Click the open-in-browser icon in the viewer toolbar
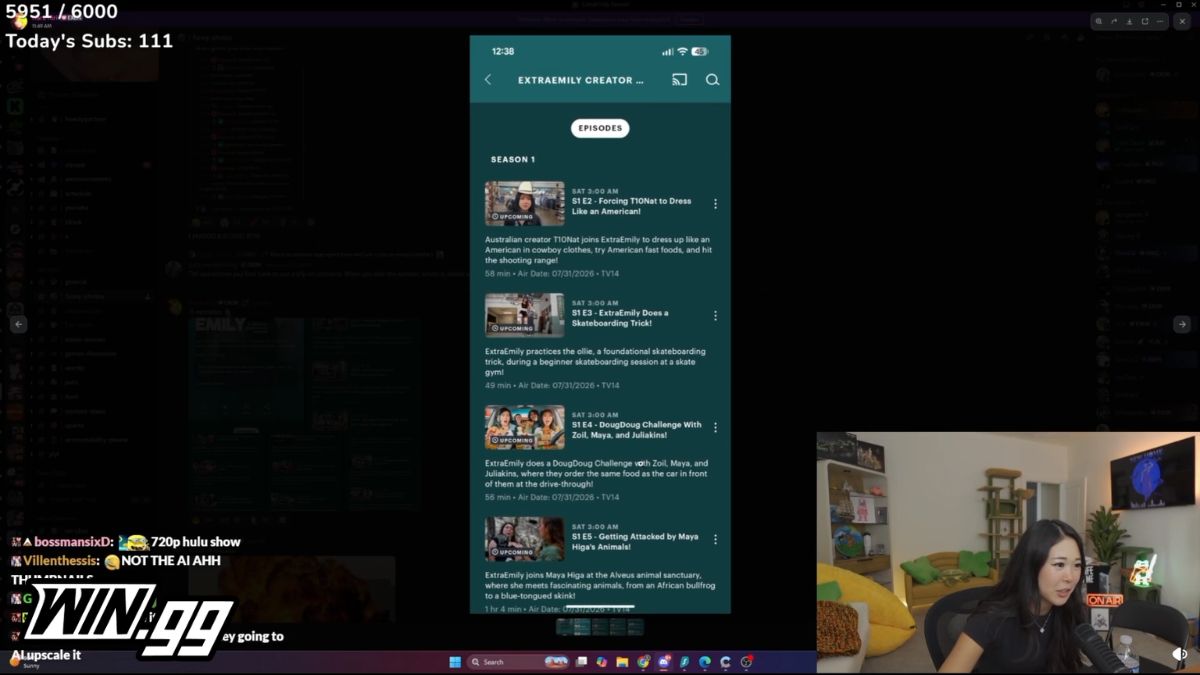 click(x=1145, y=21)
